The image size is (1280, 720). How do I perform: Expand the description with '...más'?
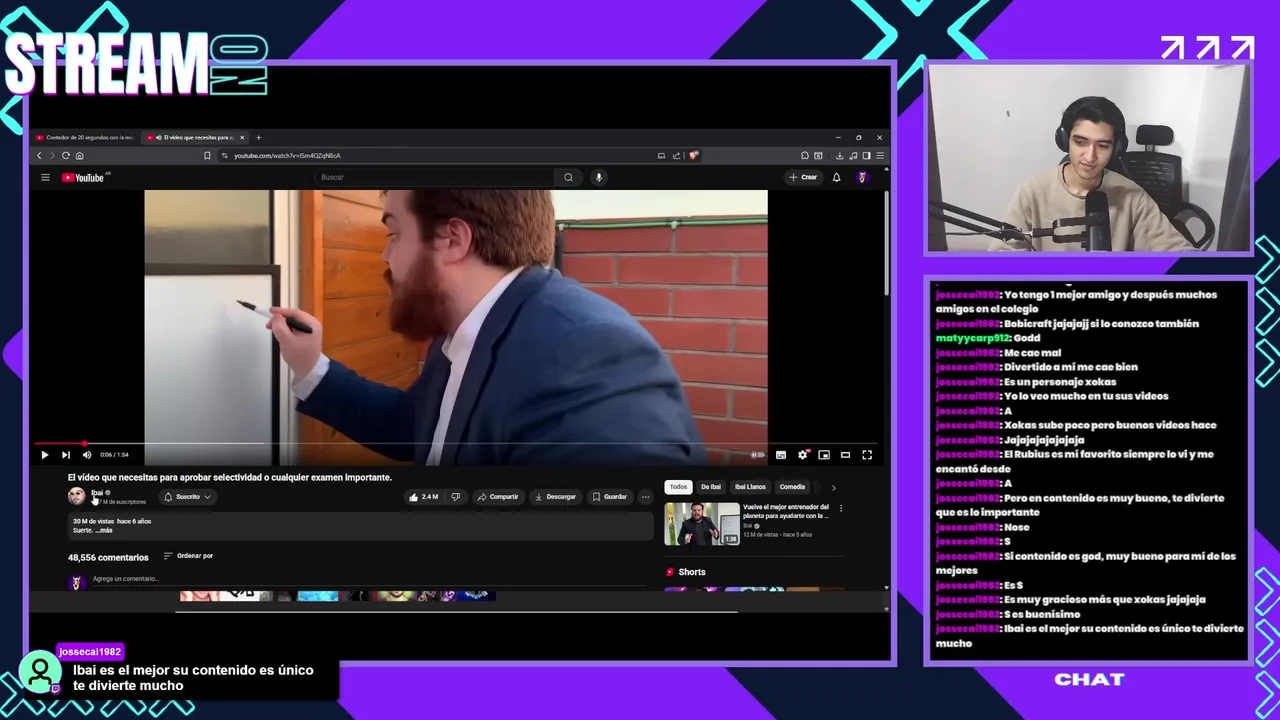click(104, 530)
